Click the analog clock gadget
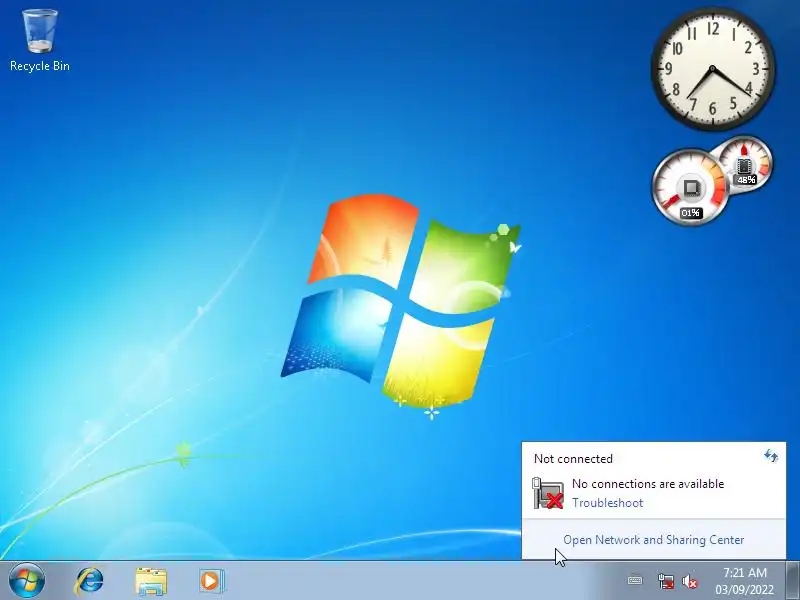800x600 pixels. pyautogui.click(x=713, y=68)
